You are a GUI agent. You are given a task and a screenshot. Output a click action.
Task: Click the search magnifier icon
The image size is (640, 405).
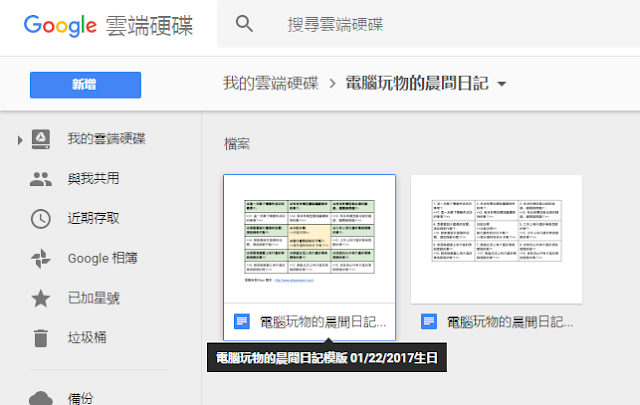244,24
